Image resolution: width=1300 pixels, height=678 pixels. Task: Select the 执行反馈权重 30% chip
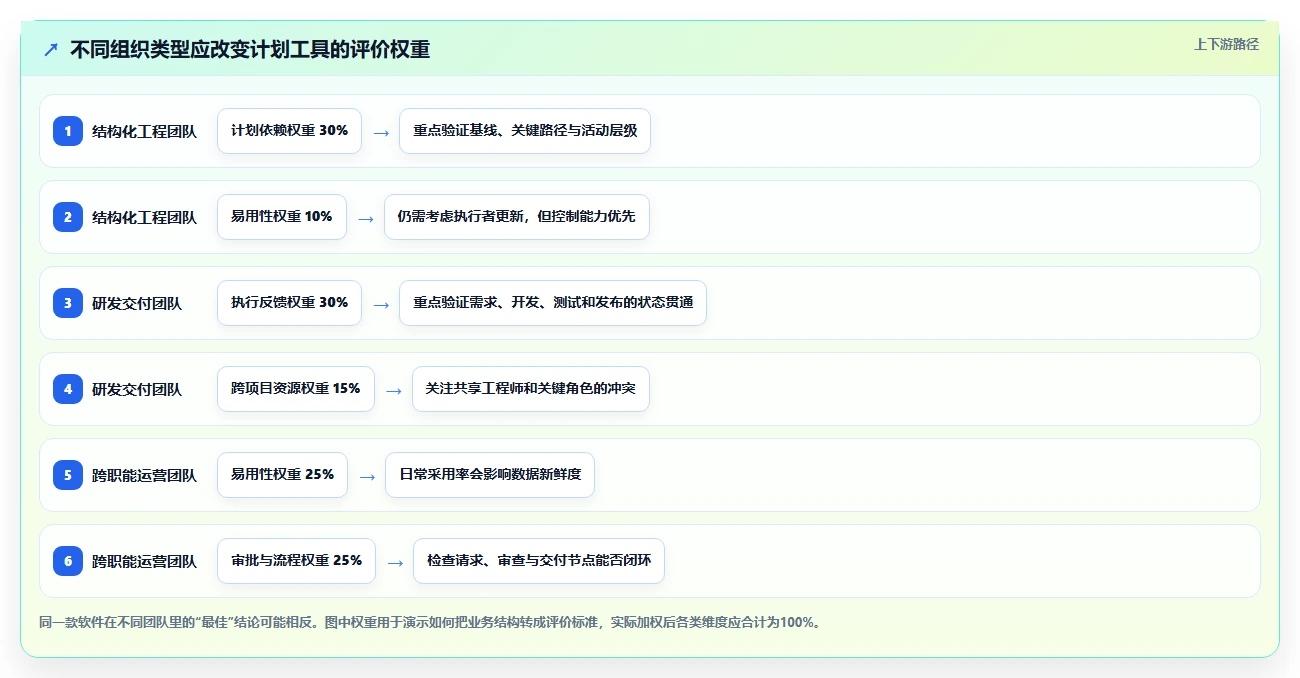pos(289,303)
